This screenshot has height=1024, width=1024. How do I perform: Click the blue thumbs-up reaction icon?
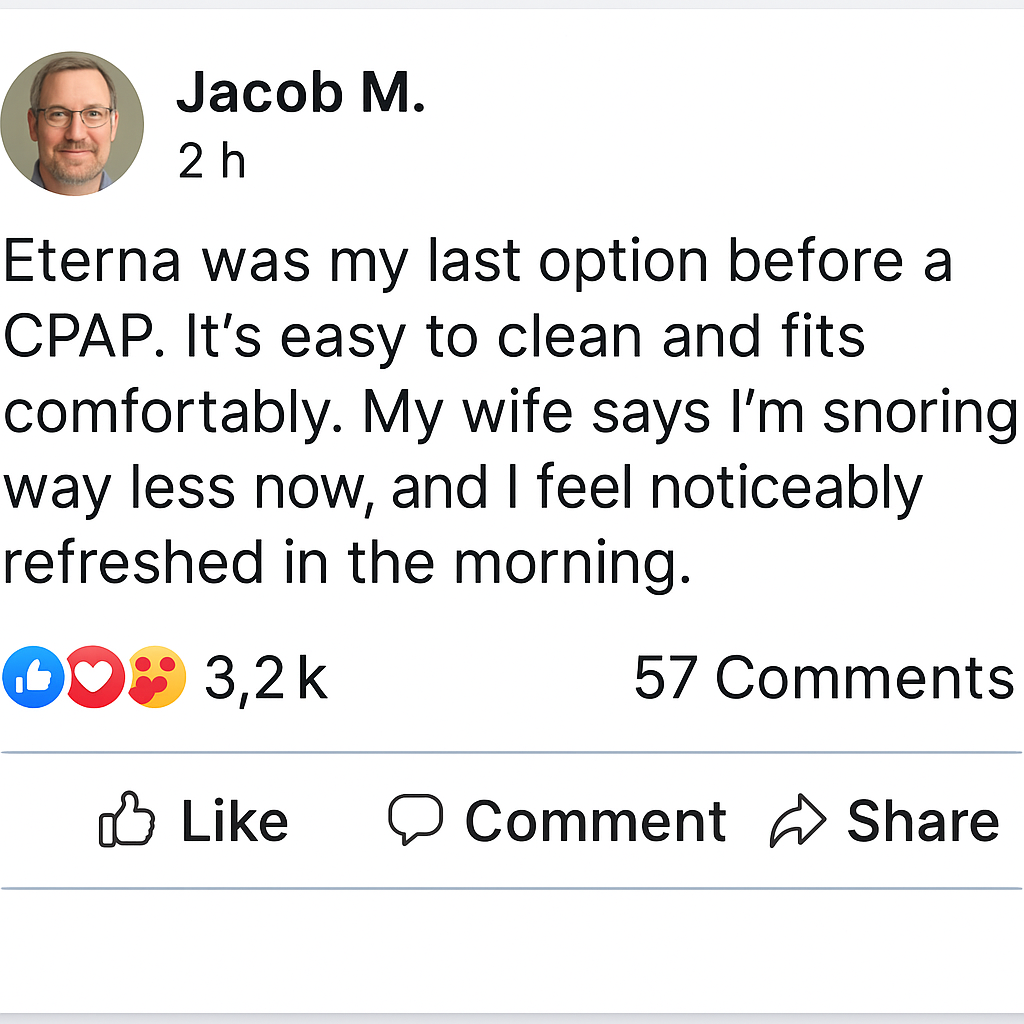coord(32,677)
